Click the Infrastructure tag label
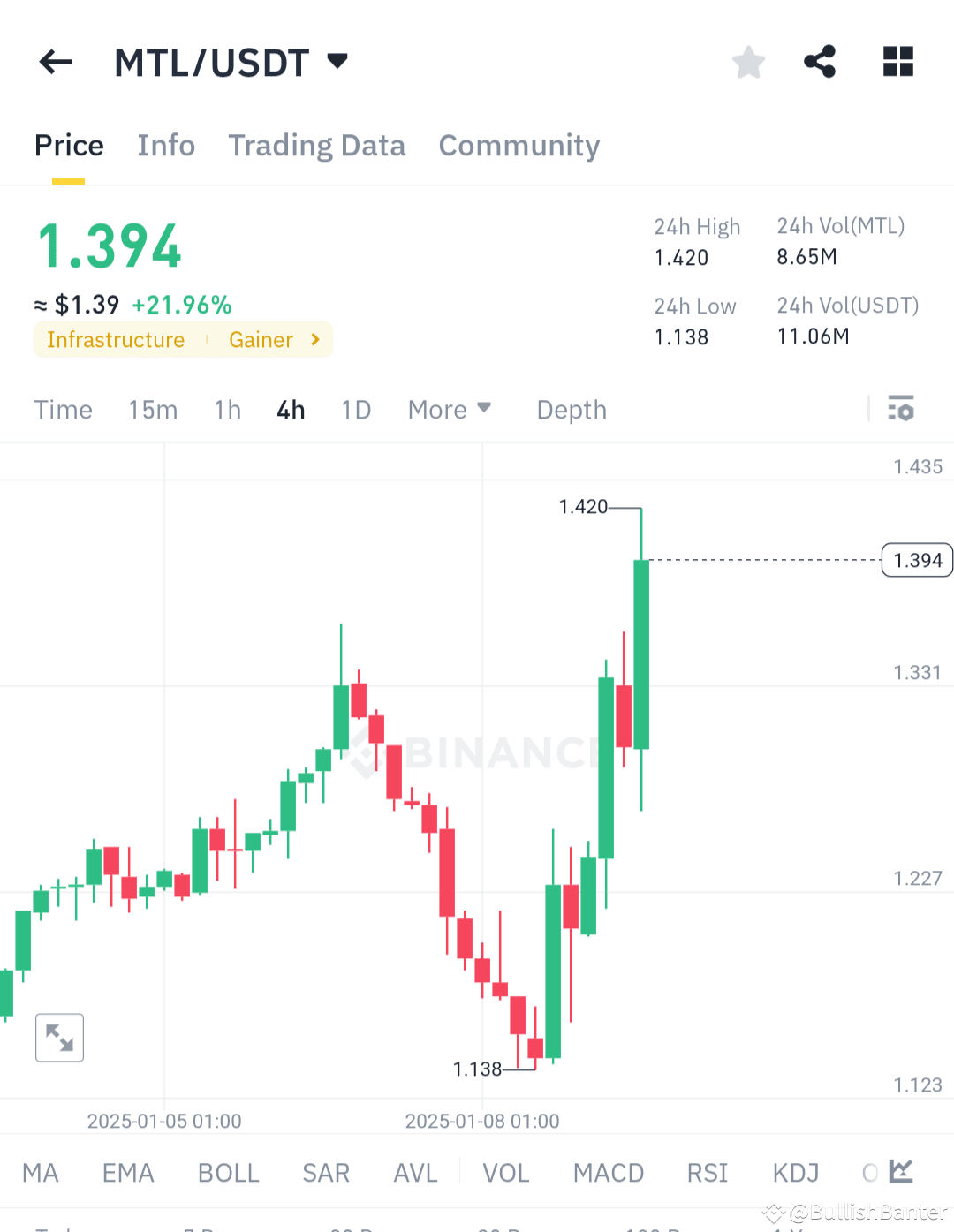 [x=116, y=339]
